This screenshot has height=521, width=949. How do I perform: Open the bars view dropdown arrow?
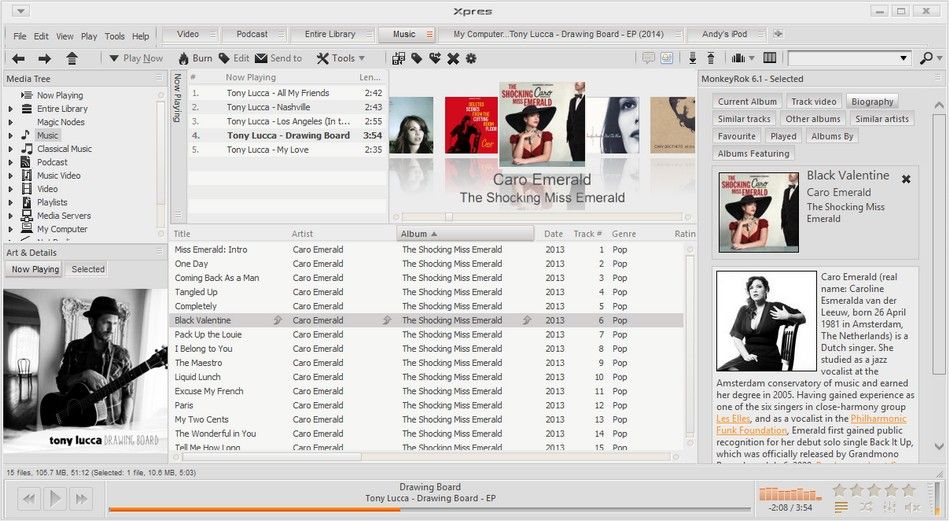coord(752,59)
